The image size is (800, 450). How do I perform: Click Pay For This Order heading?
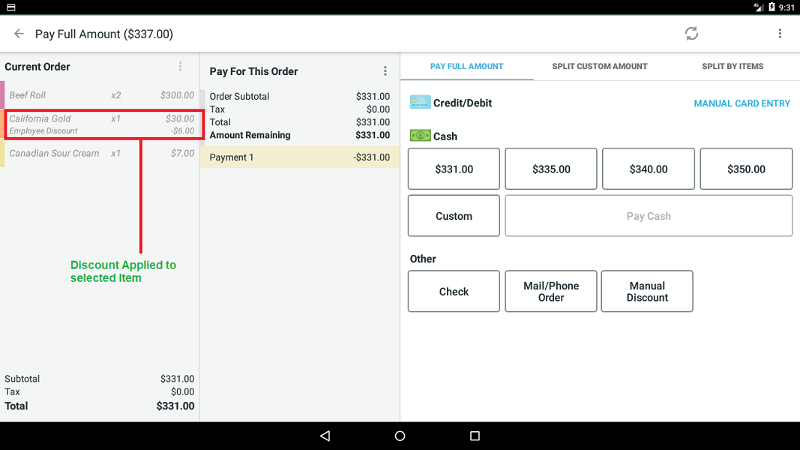pyautogui.click(x=254, y=71)
